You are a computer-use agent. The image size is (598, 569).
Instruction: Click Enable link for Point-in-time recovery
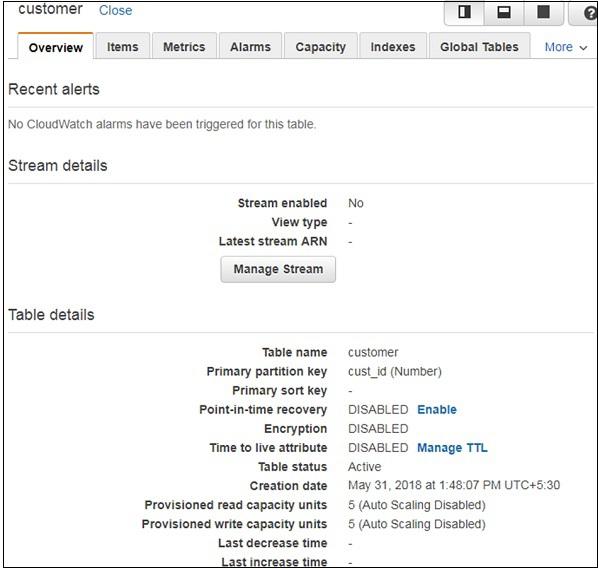coord(437,409)
